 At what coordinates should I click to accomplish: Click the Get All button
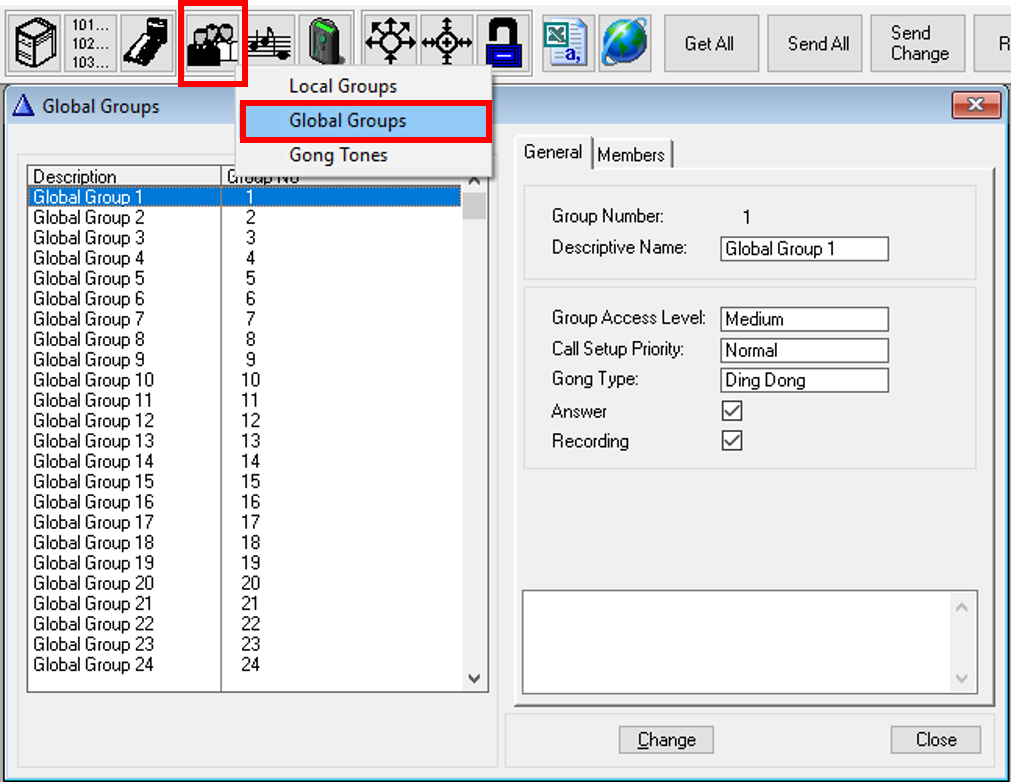711,43
